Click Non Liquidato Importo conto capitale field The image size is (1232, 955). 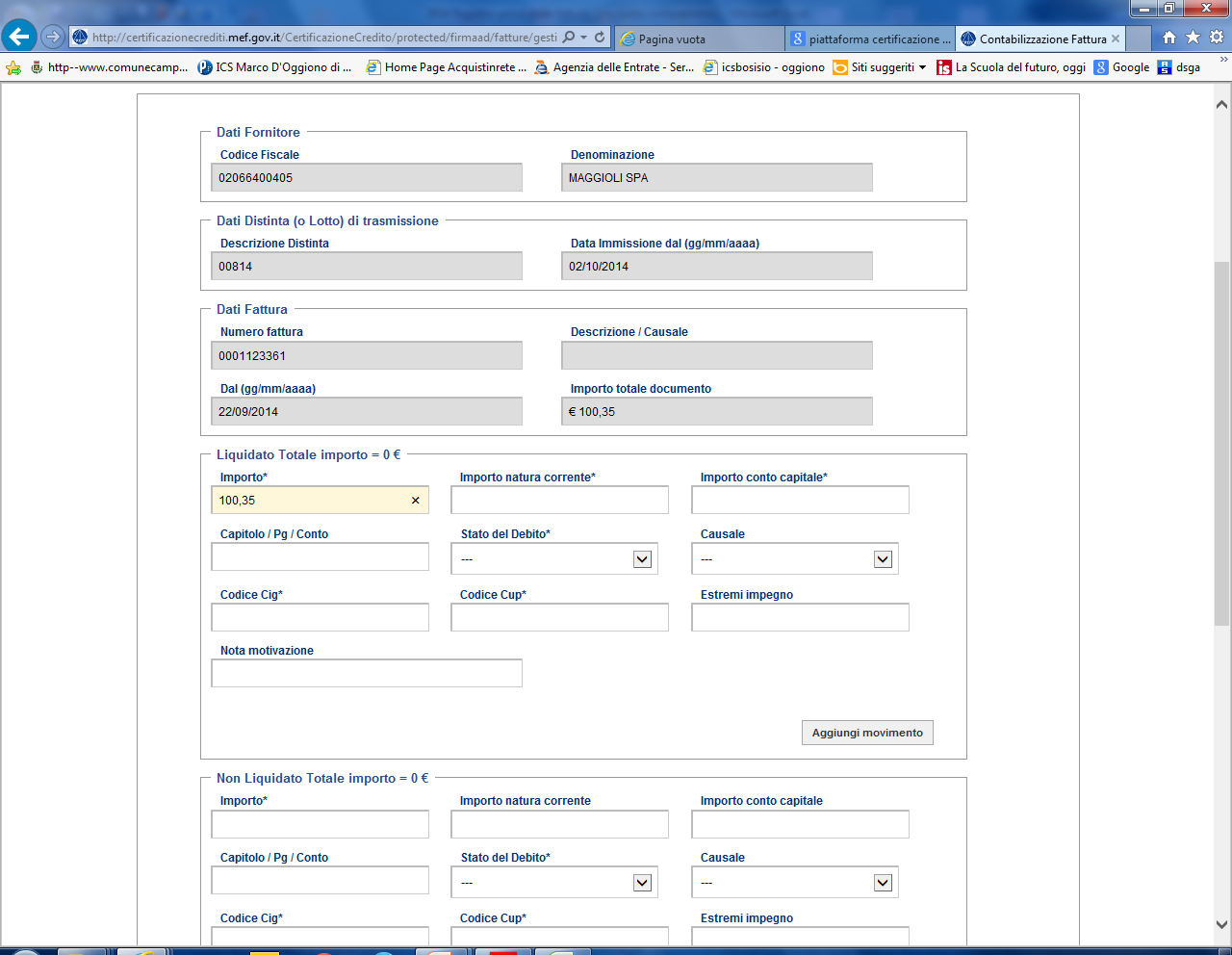click(800, 824)
